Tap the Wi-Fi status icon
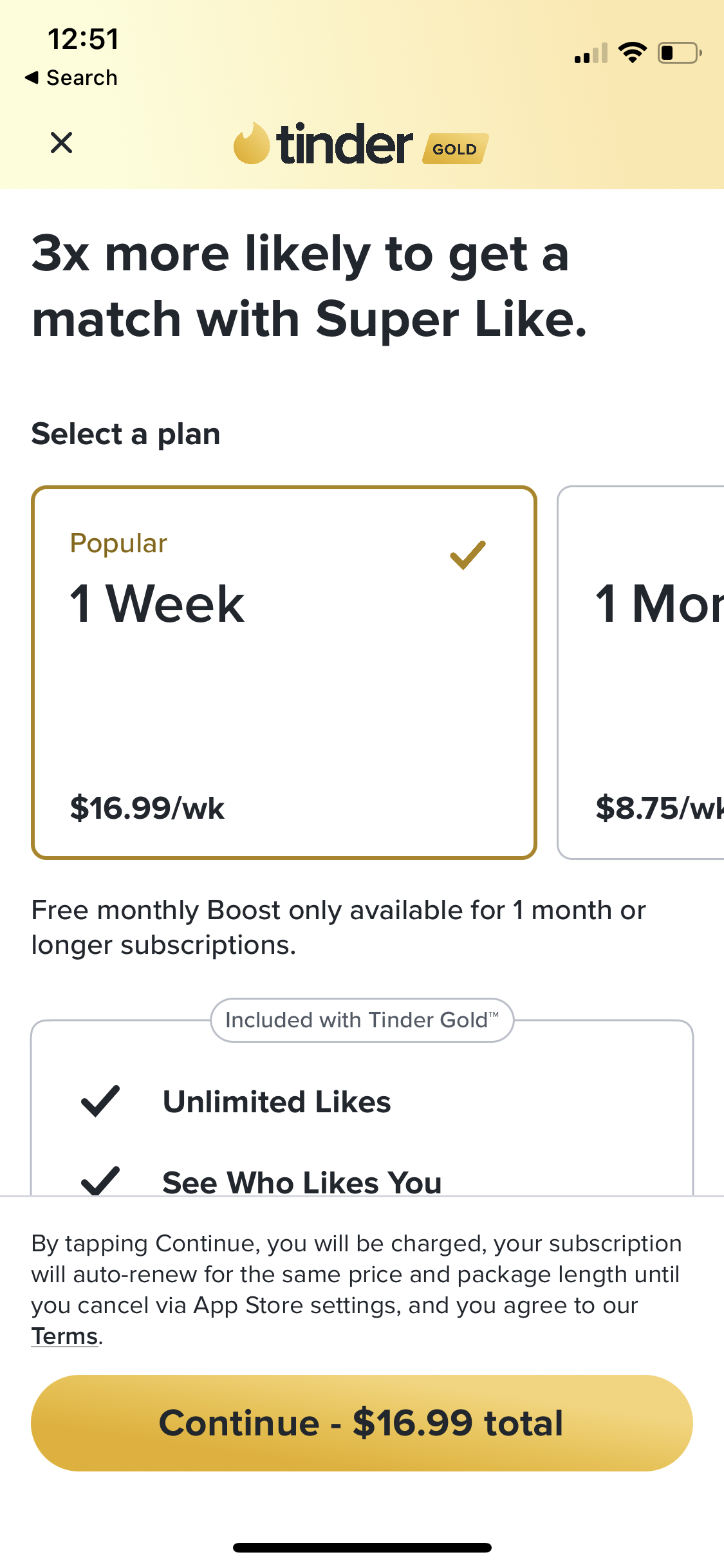The image size is (724, 1568). point(632,53)
